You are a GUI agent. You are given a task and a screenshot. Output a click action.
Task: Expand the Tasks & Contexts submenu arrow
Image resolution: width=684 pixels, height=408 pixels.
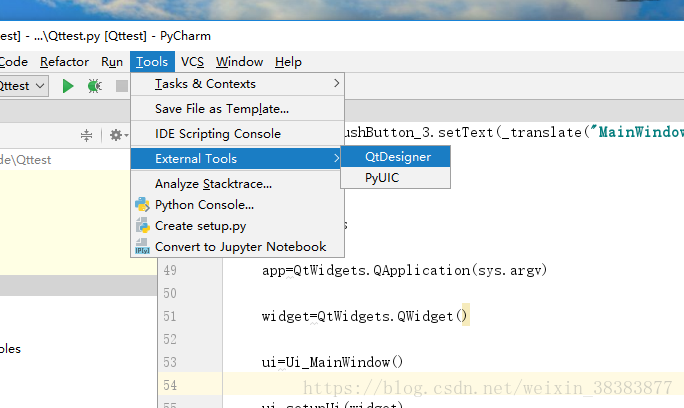336,83
